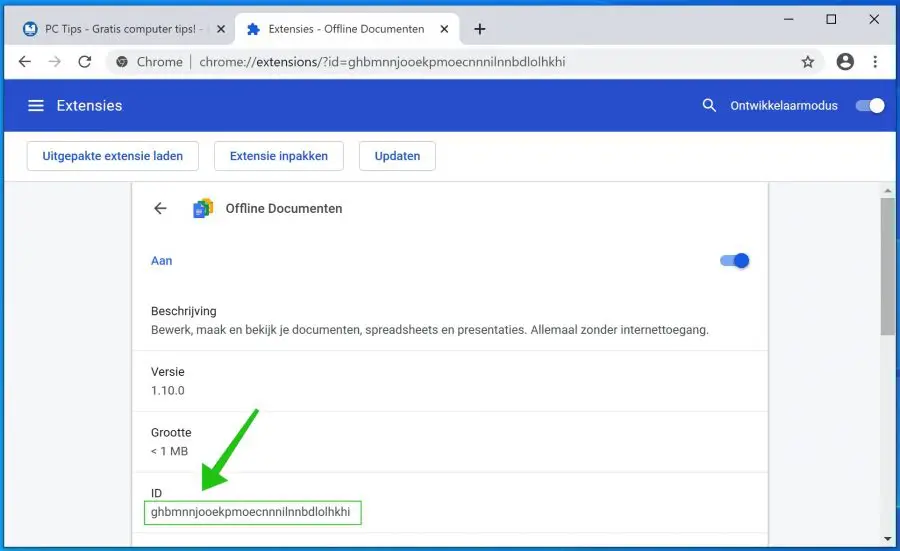Click the Chrome site info icon

pos(122,61)
